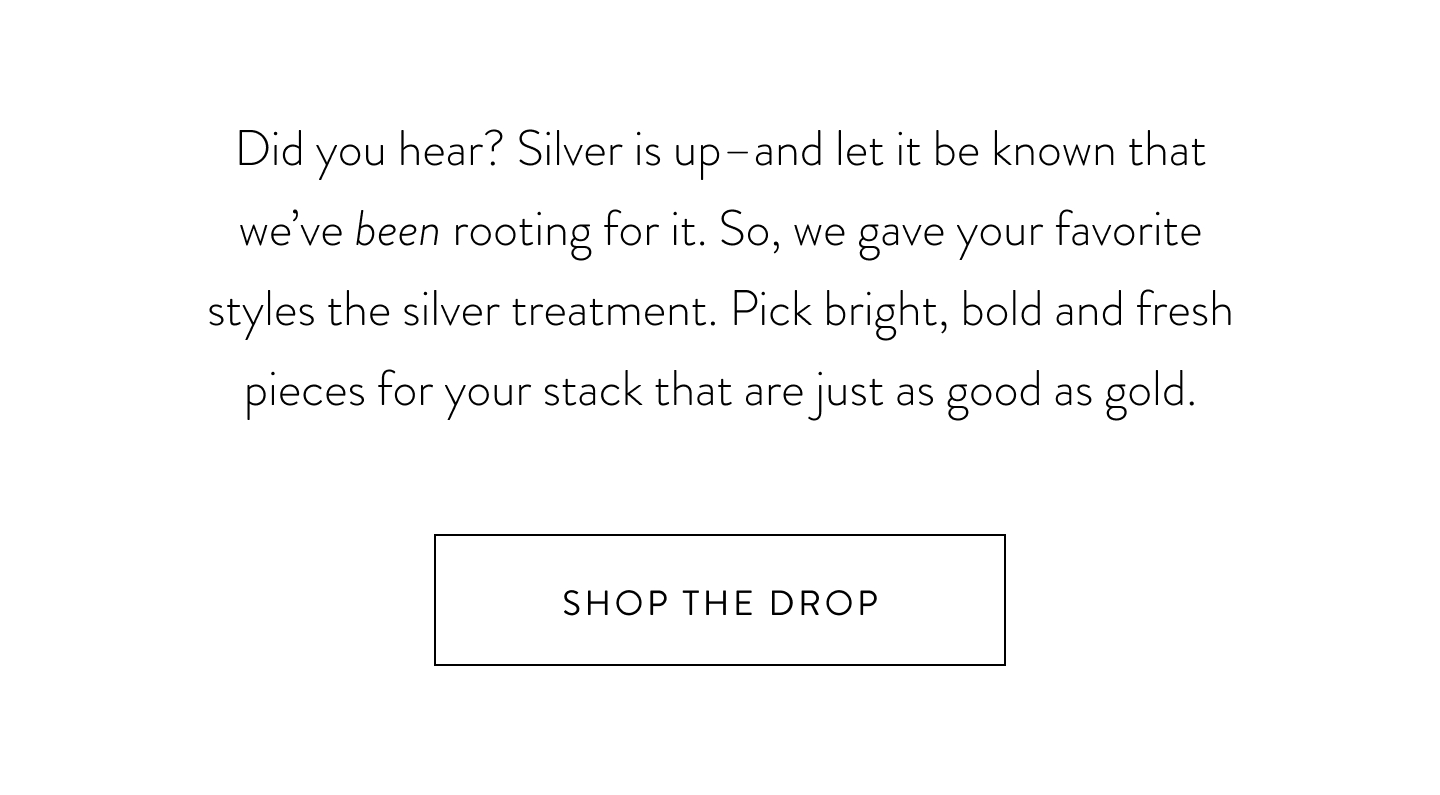Click the word "fresh" ending third line
Screen dimensions: 1440x795
tap(1184, 311)
